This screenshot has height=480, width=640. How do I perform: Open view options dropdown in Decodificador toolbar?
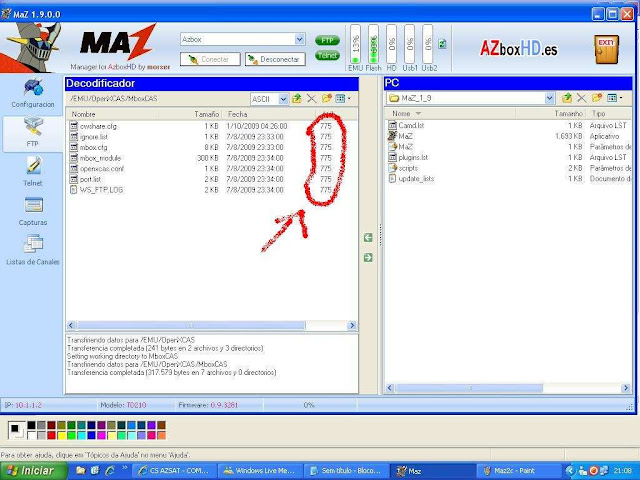click(342, 98)
